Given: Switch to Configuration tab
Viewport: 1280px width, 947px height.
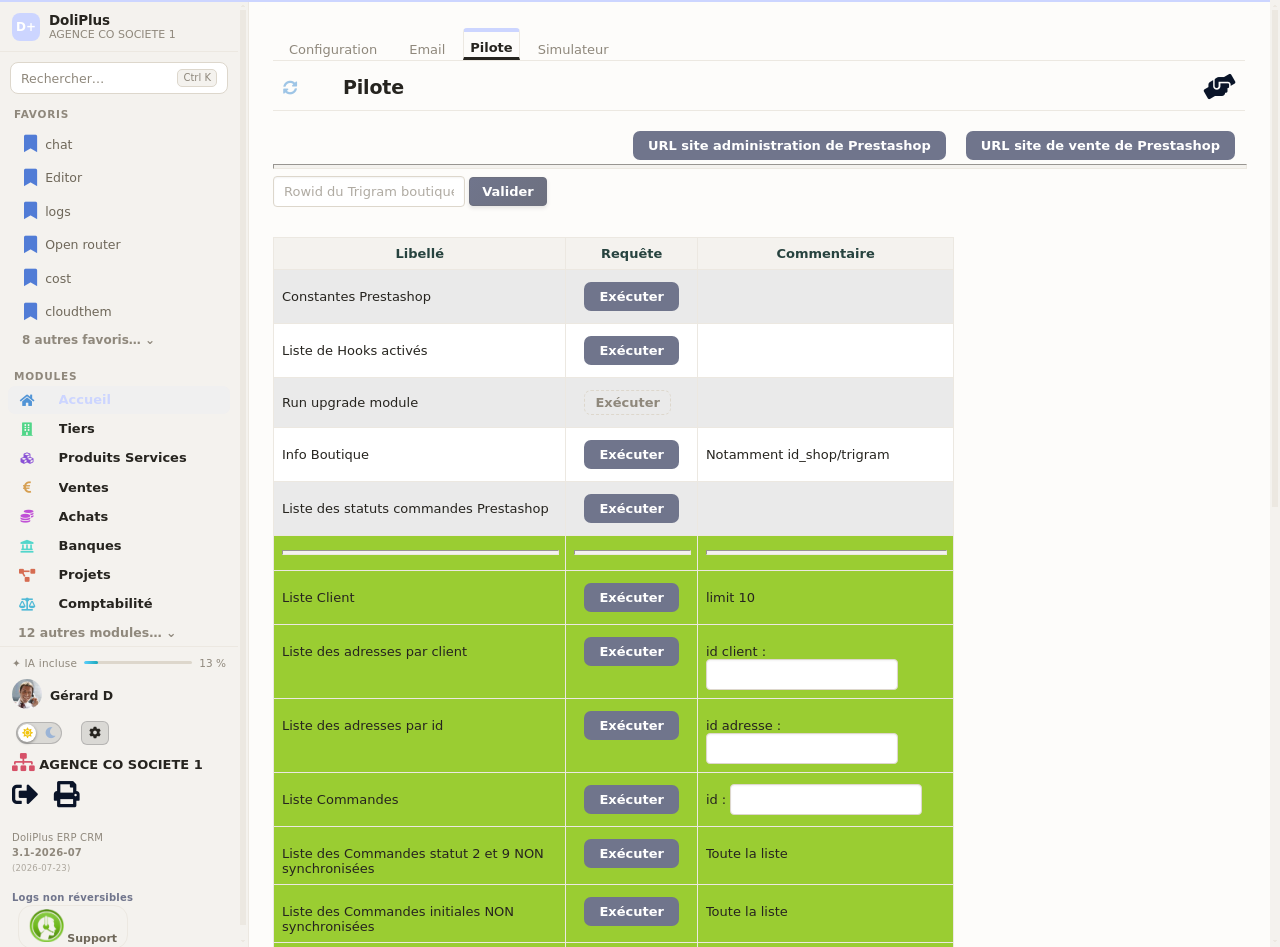Looking at the screenshot, I should pos(333,49).
